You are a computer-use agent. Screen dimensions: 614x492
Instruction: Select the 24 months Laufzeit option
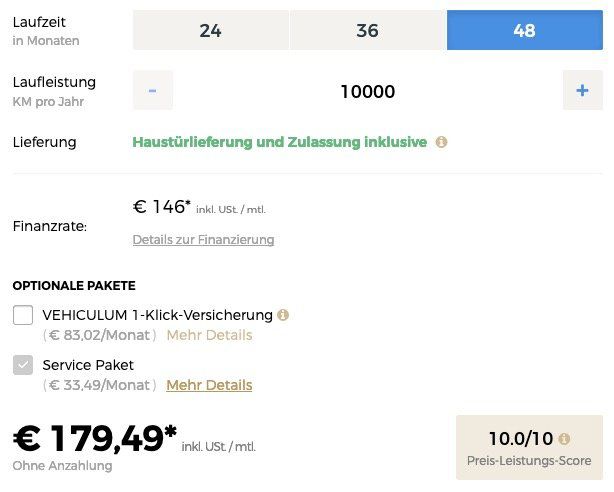coord(211,30)
